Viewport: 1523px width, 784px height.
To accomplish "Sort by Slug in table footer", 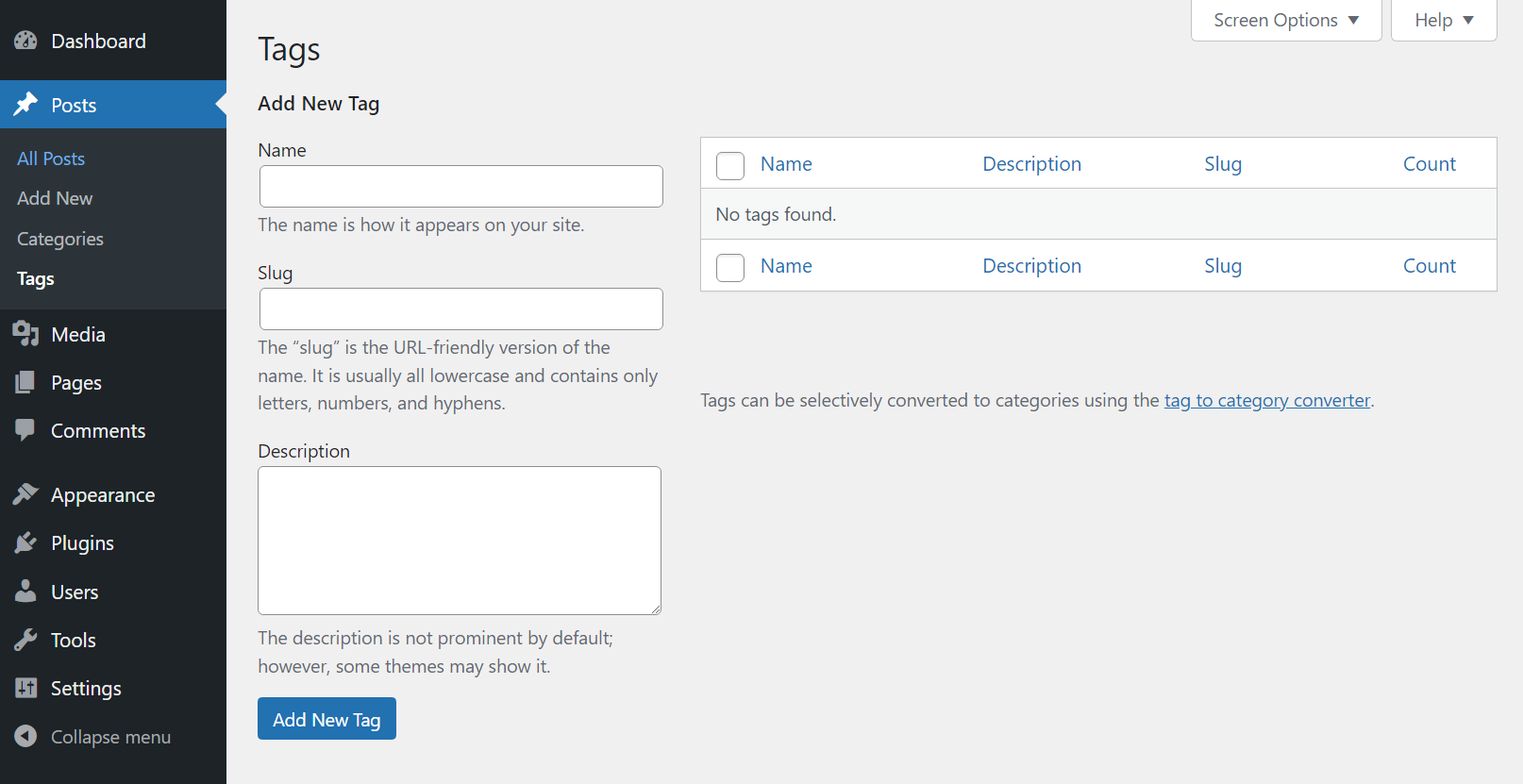I will point(1223,266).
